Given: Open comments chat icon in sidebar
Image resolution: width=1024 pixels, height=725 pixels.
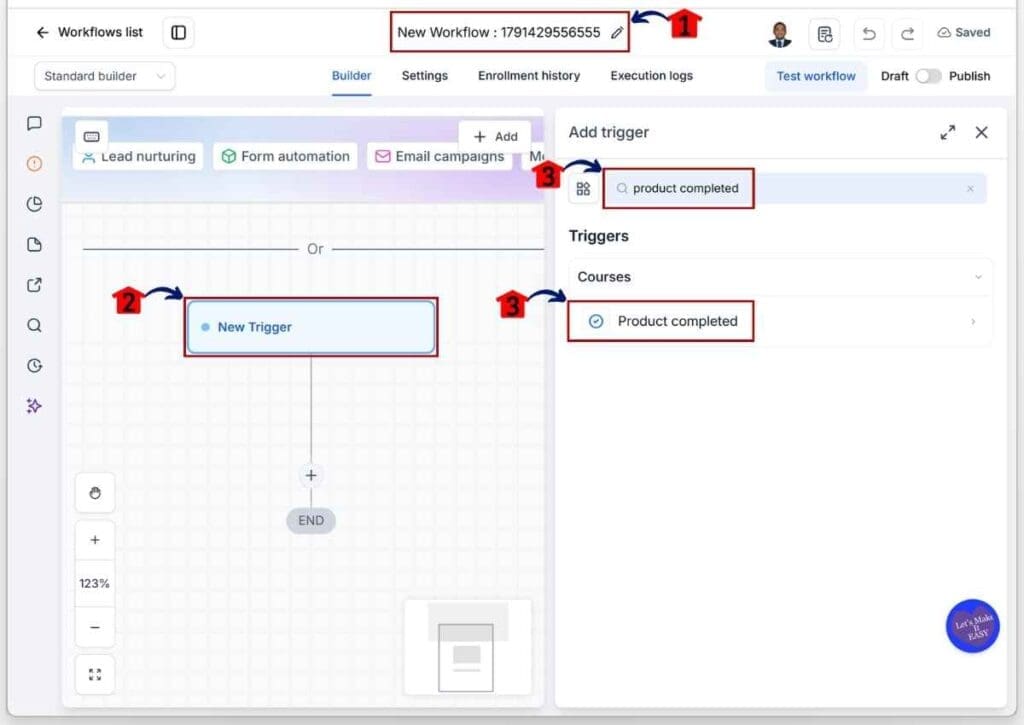Looking at the screenshot, I should [x=35, y=123].
